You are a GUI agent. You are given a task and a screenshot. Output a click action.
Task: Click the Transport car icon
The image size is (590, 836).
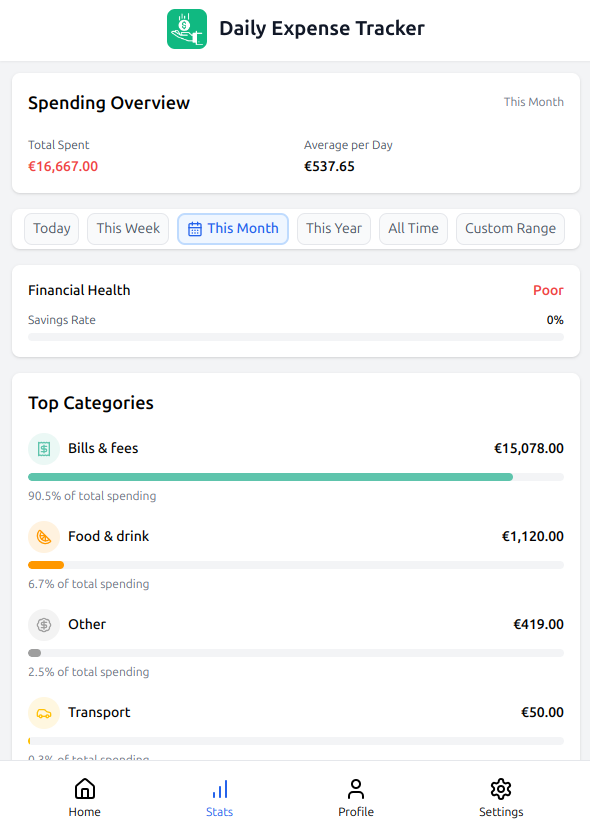pos(44,713)
